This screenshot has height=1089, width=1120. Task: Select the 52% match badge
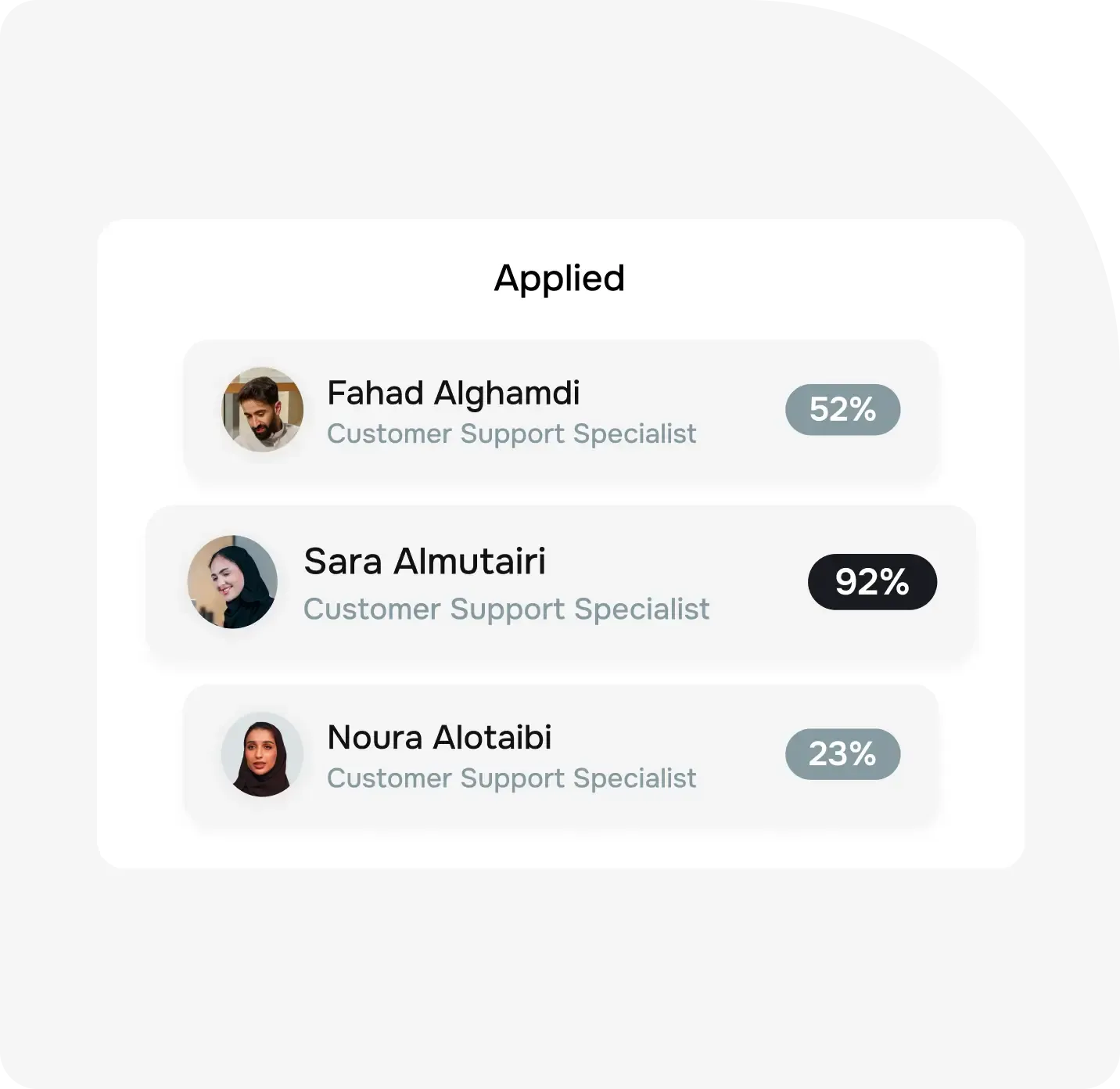coord(842,409)
